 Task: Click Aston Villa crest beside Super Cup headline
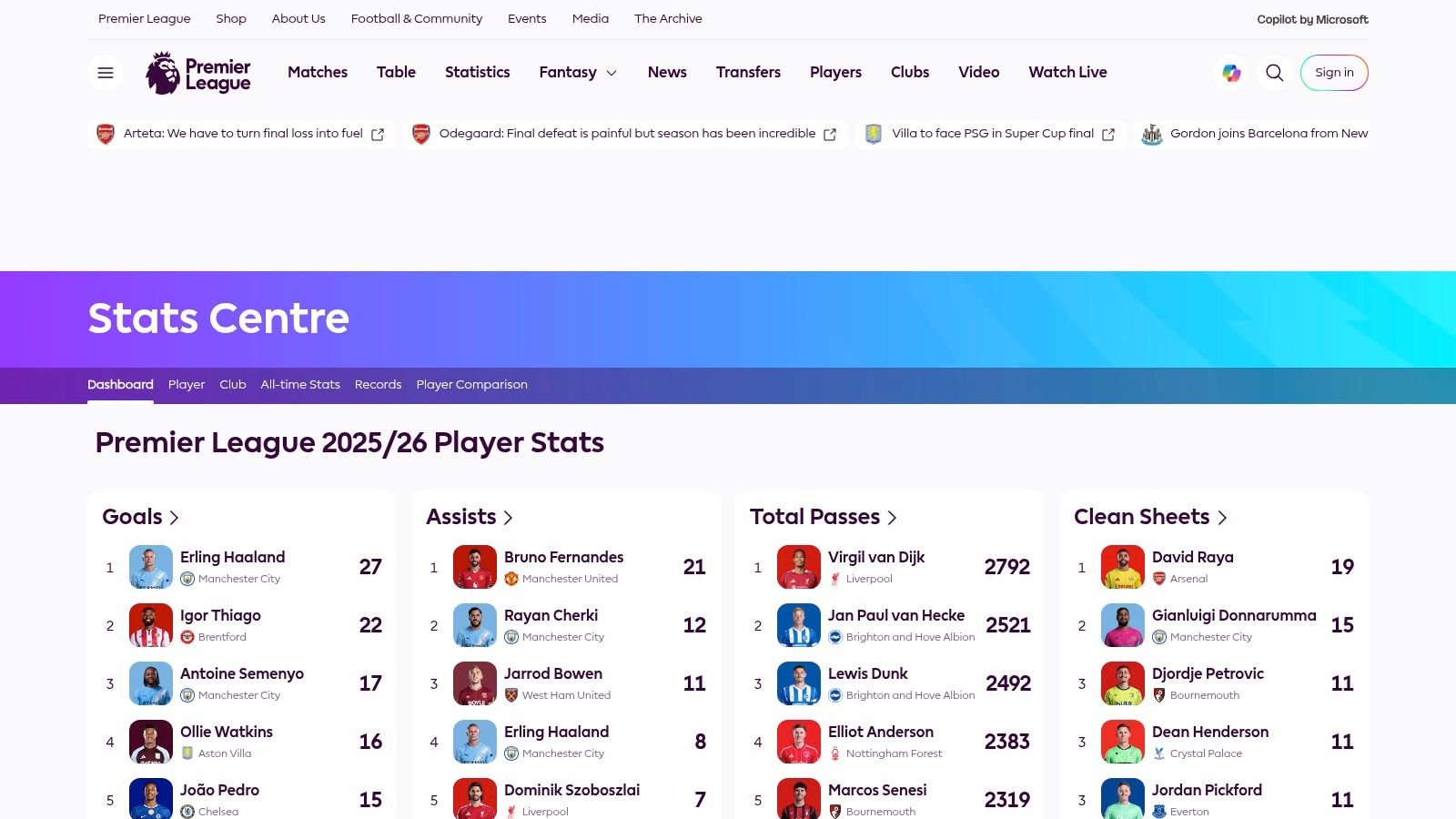coord(874,134)
